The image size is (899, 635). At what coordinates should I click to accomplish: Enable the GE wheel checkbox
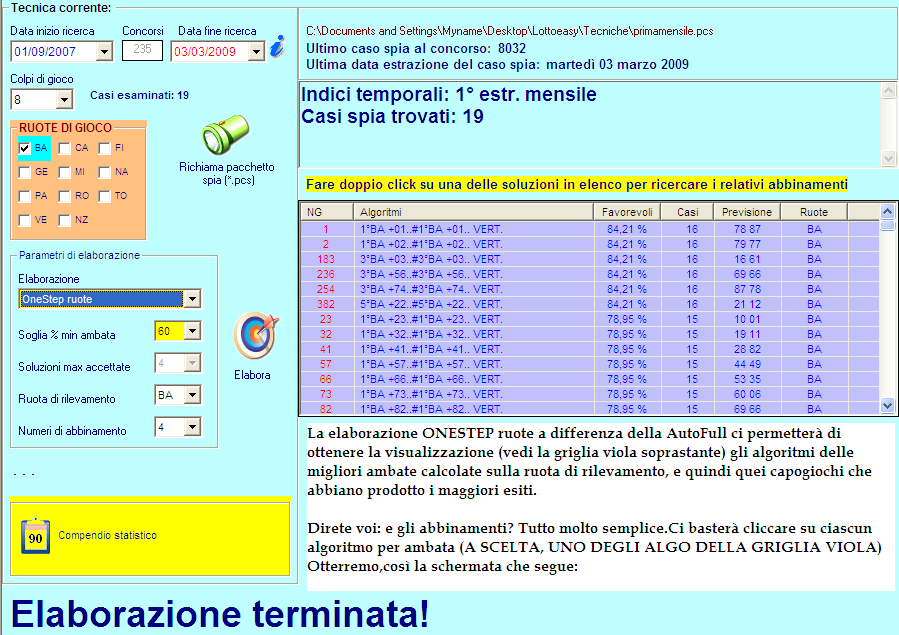(x=25, y=172)
